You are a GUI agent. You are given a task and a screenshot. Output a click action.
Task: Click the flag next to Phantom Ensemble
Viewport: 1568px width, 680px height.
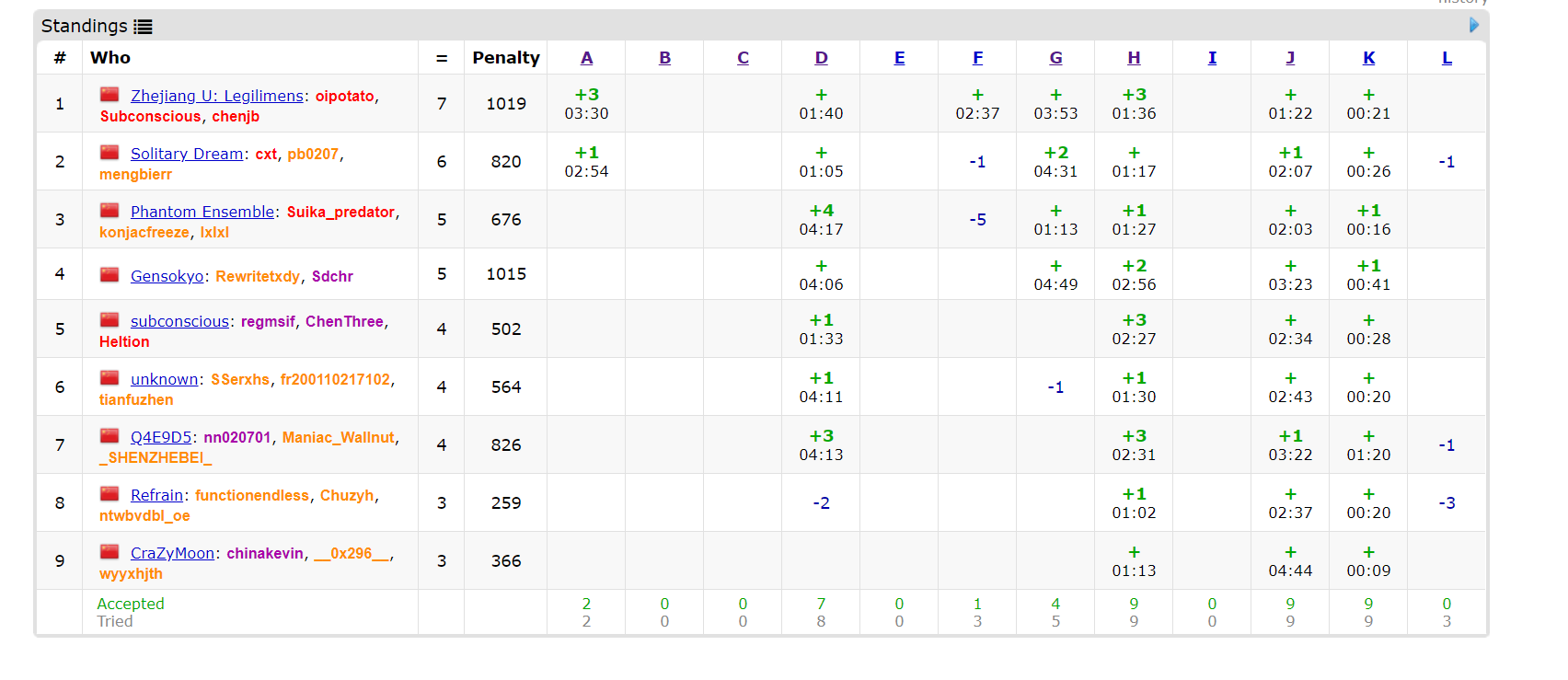(110, 210)
